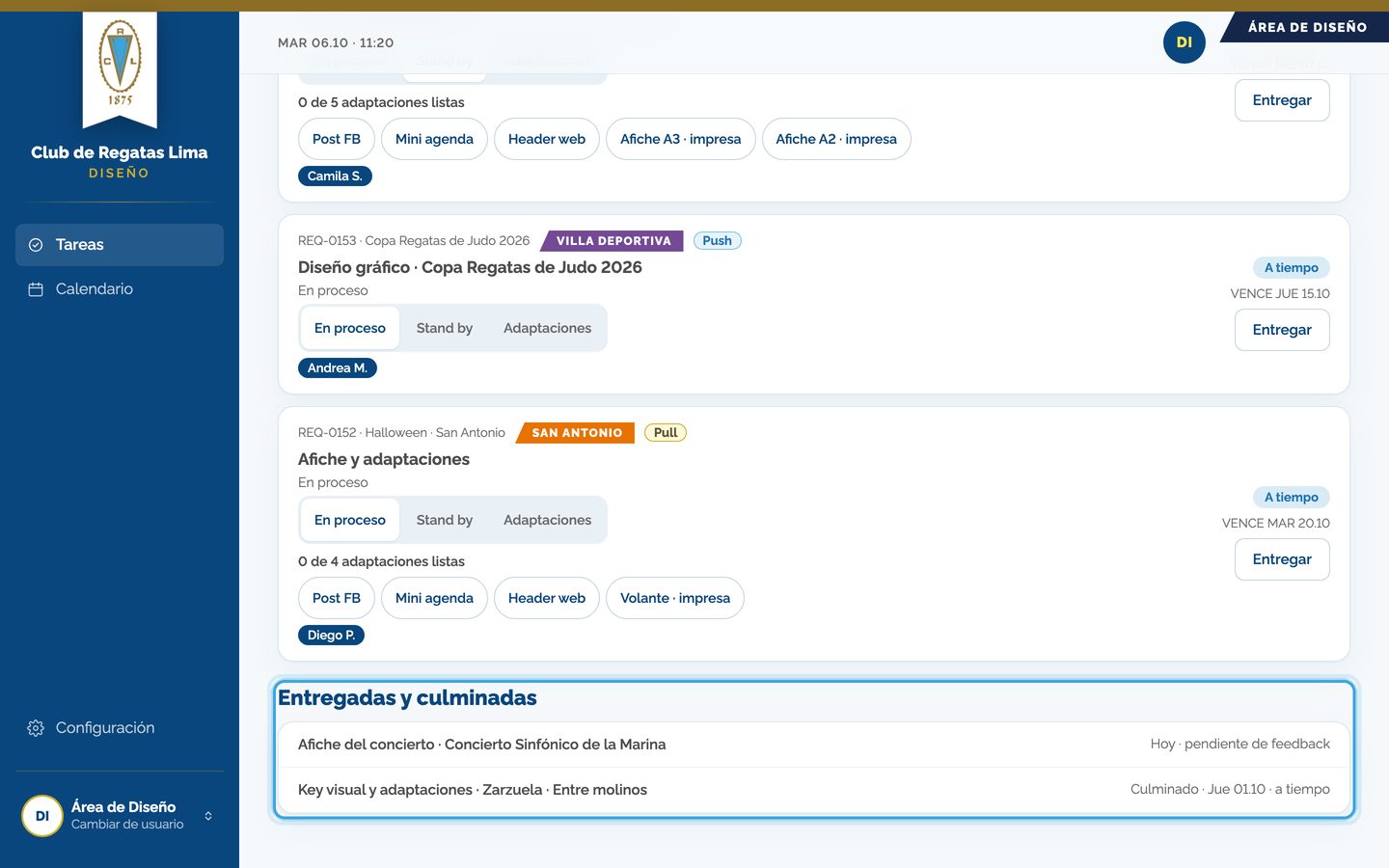
Task: Toggle Afiche A2 · impresa chip
Action: (836, 139)
